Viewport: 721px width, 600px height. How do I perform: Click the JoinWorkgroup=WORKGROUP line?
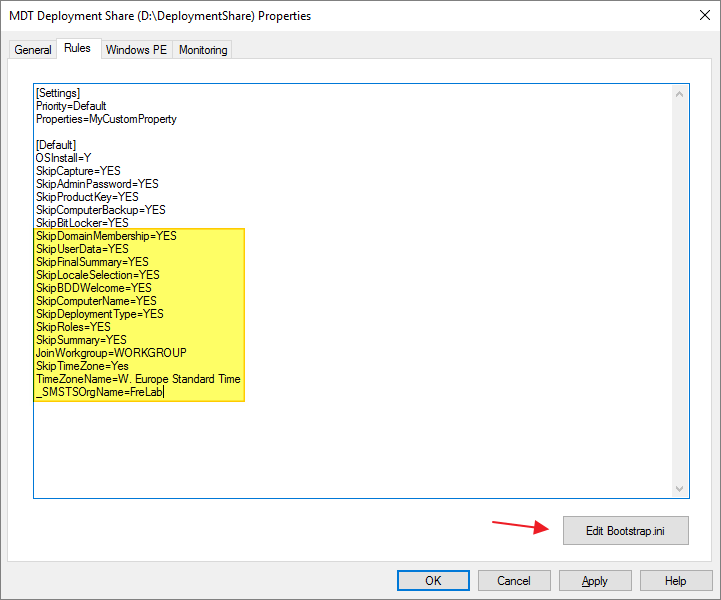(x=111, y=353)
